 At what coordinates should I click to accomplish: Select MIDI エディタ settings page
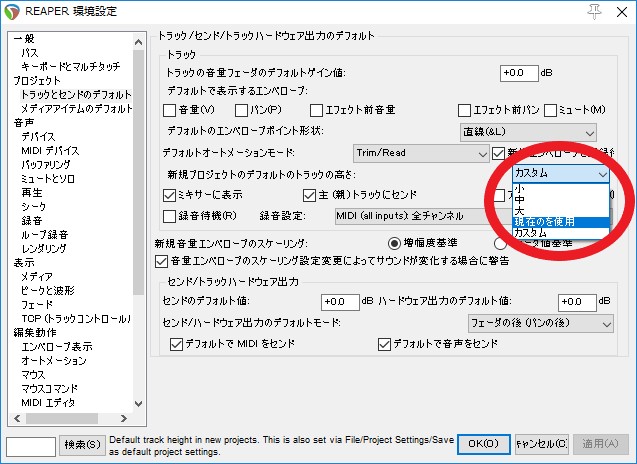click(48, 403)
